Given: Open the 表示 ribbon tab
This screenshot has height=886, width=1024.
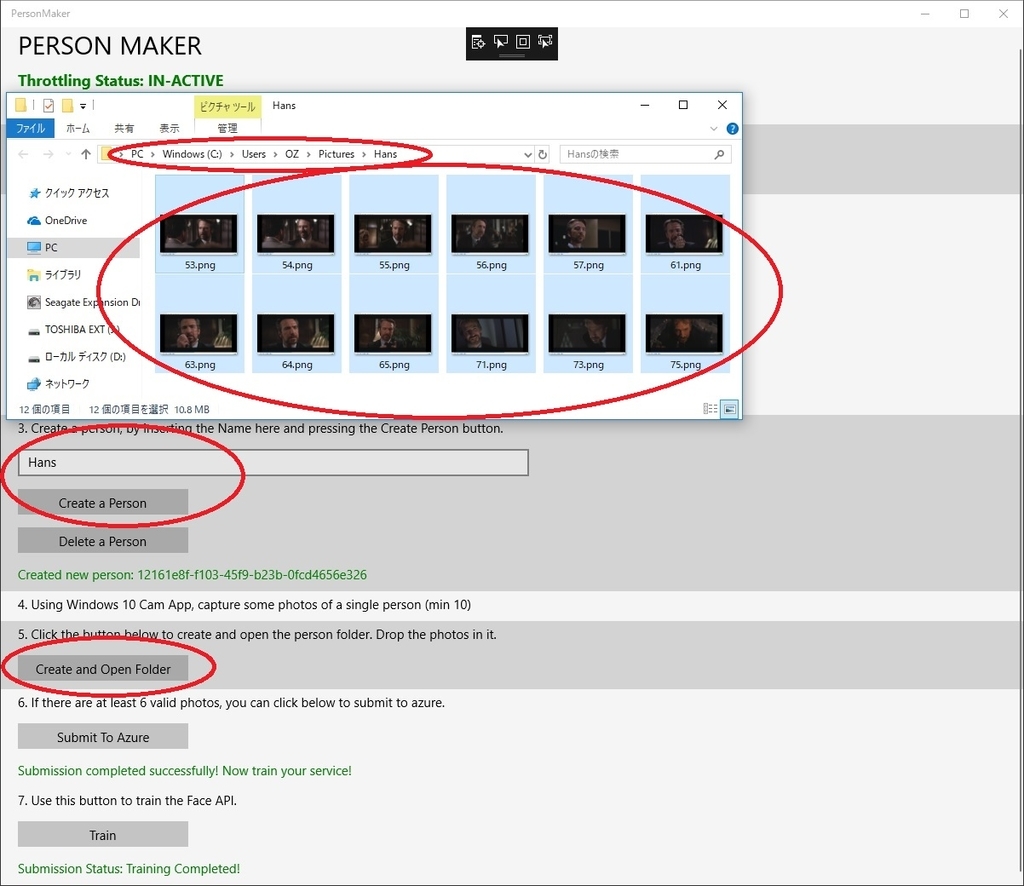Looking at the screenshot, I should click(x=169, y=128).
